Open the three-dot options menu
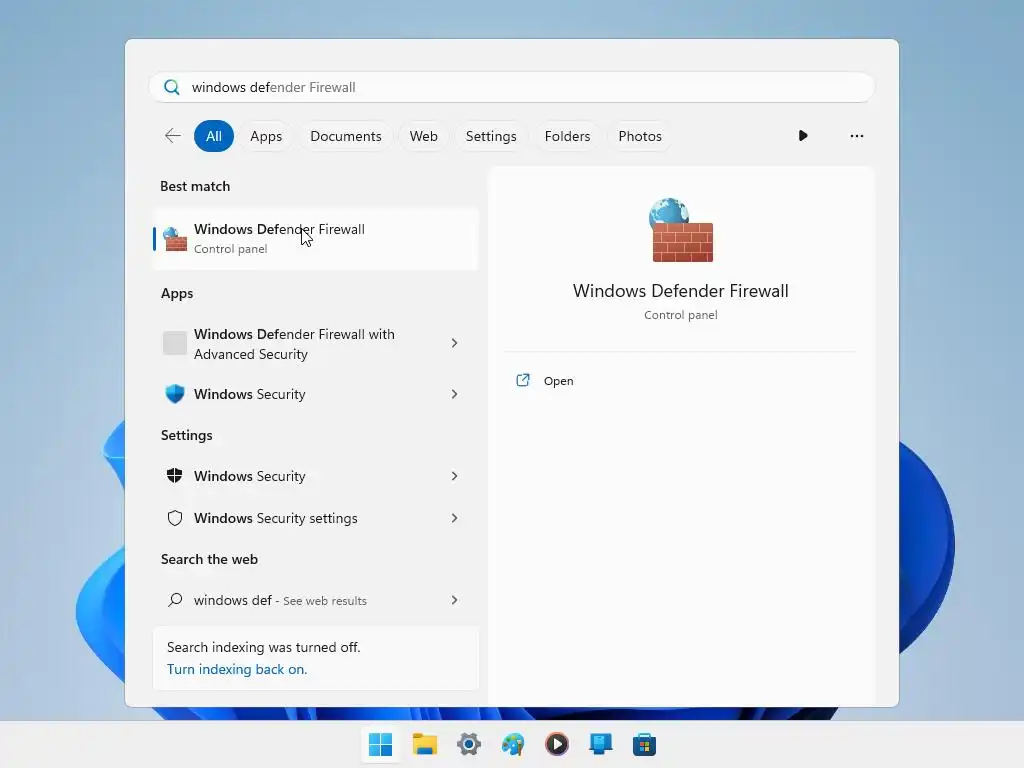The image size is (1024, 768). [x=856, y=136]
